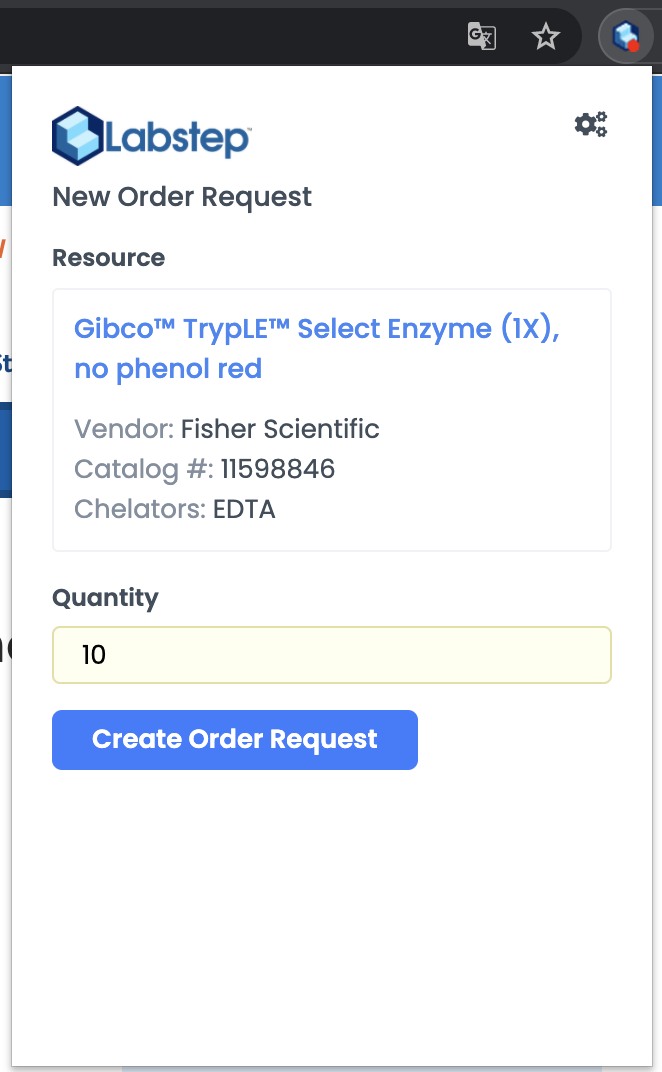Click blank space below Create Order Request
The height and width of the screenshot is (1072, 662).
330,900
